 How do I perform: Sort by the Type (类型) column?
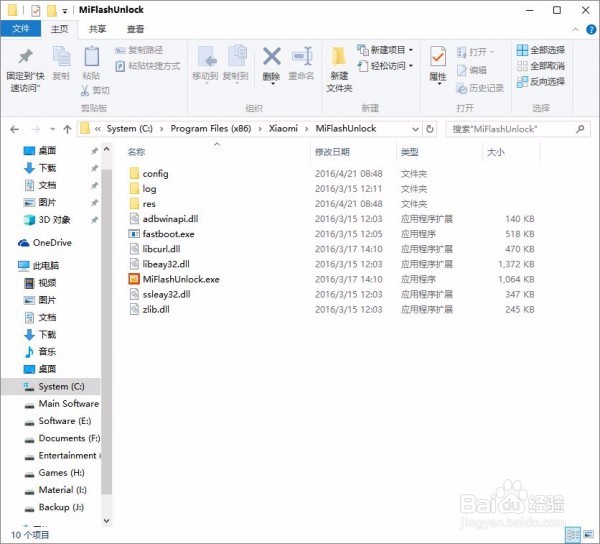pyautogui.click(x=409, y=152)
